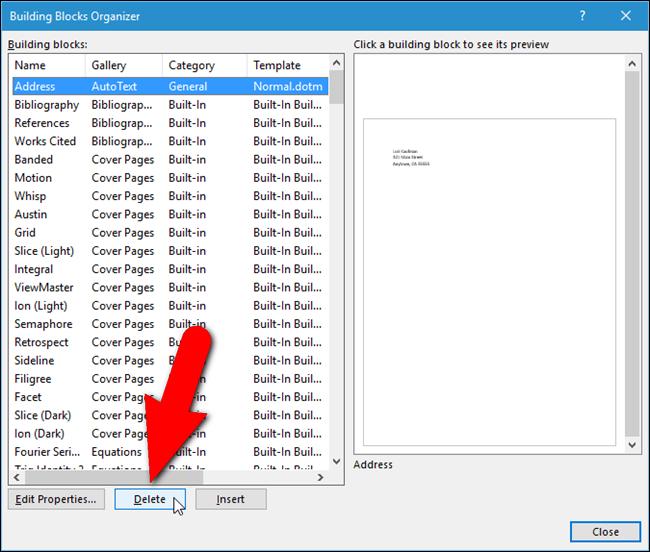Click preview pane scroll up arrow
This screenshot has height=552, width=650.
(632, 63)
